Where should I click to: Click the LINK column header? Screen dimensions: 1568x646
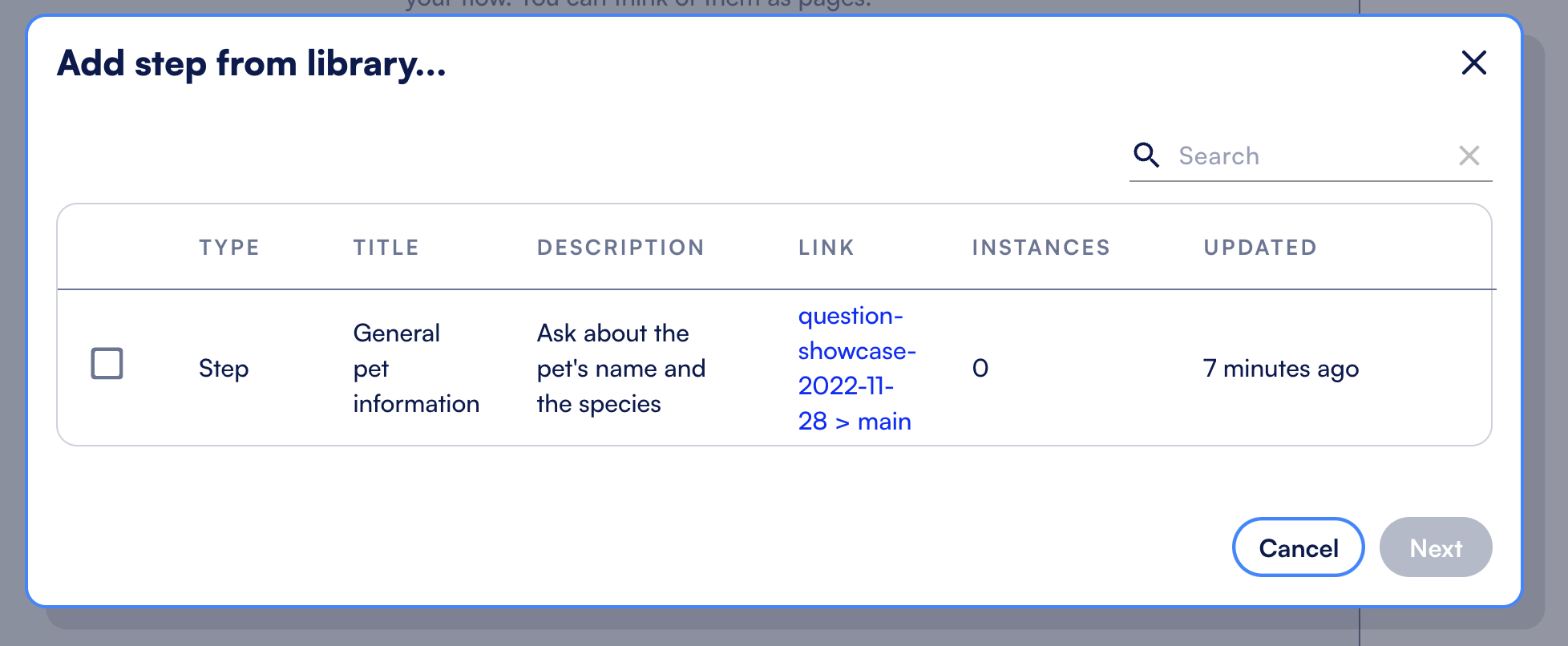826,248
